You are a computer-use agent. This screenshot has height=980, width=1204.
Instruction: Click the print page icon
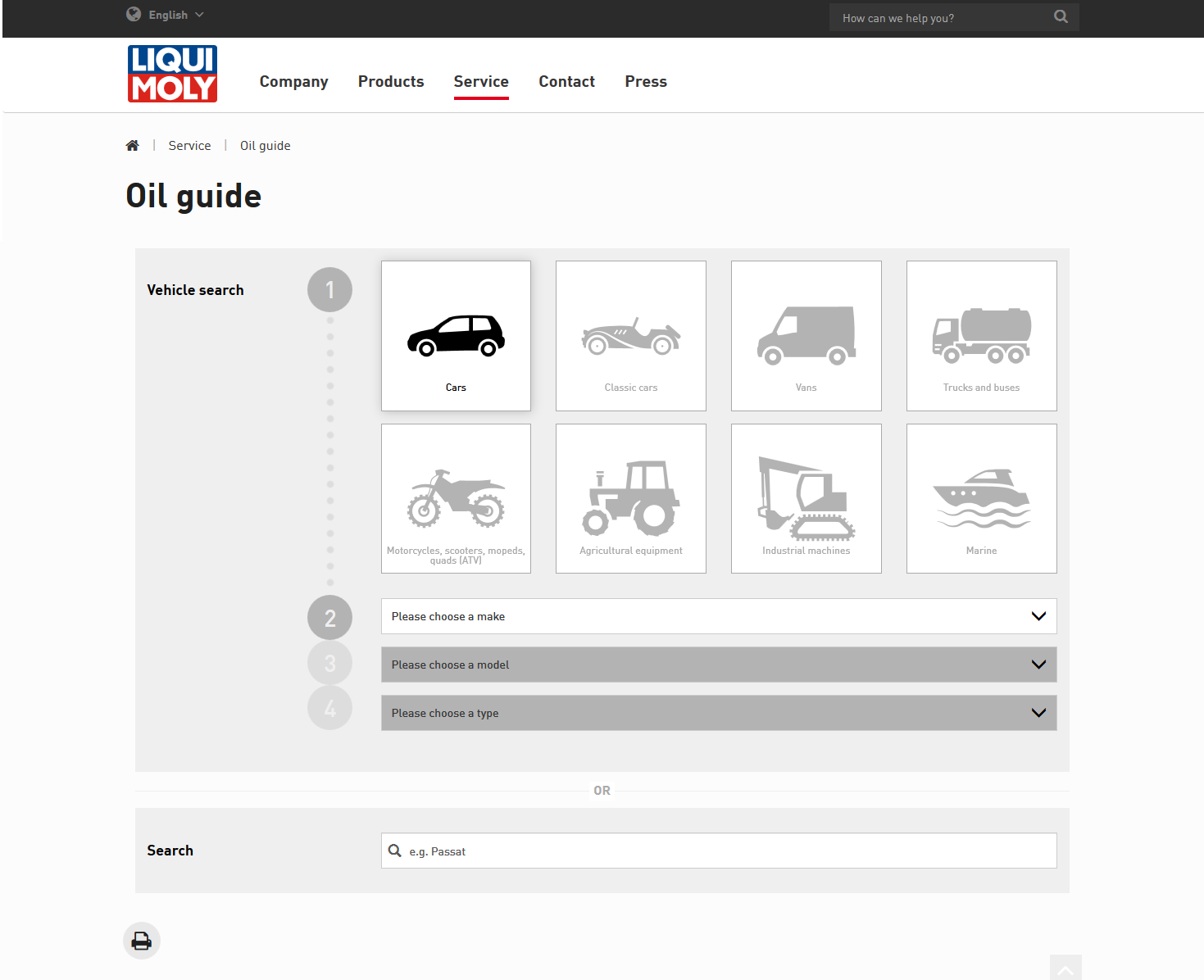point(142,941)
